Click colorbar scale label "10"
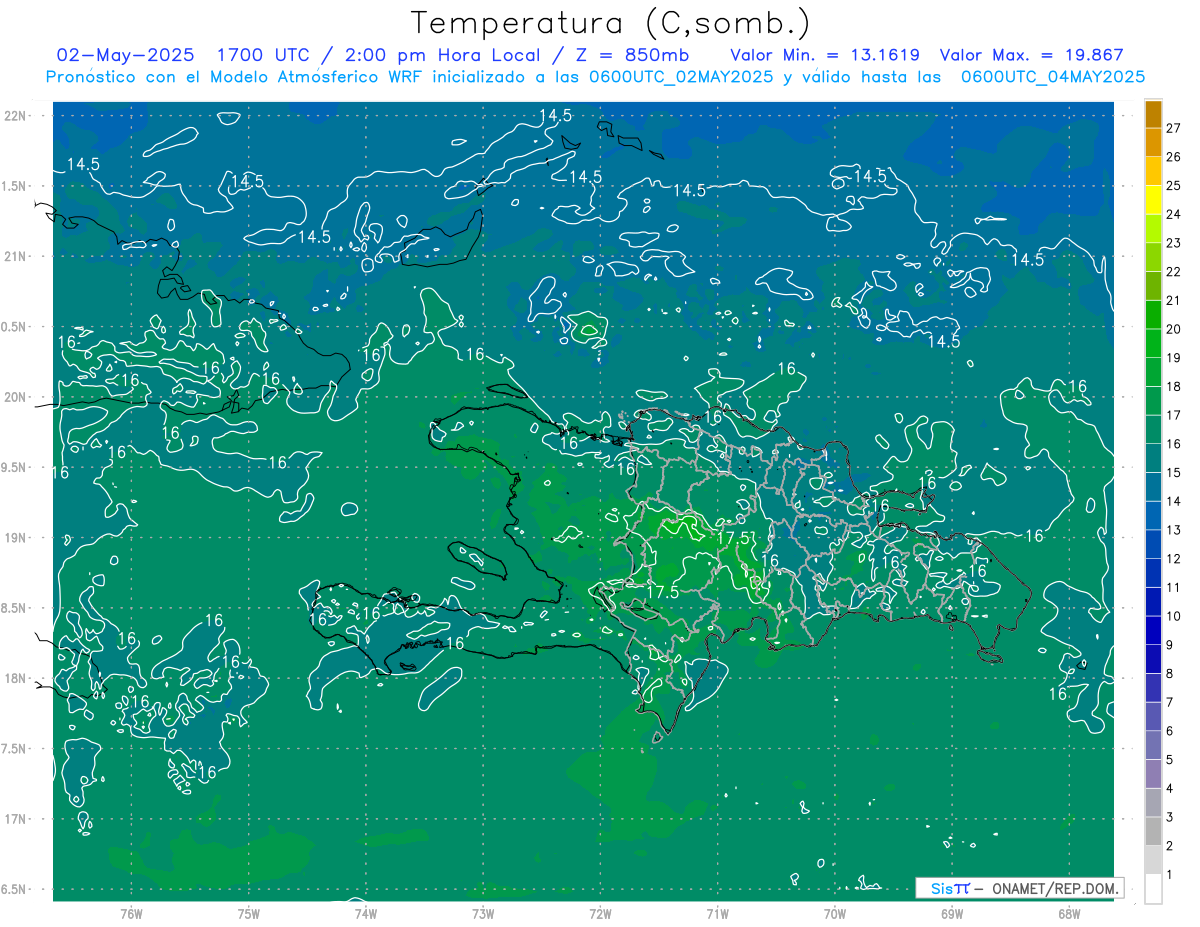The height and width of the screenshot is (927, 1200). [1173, 616]
